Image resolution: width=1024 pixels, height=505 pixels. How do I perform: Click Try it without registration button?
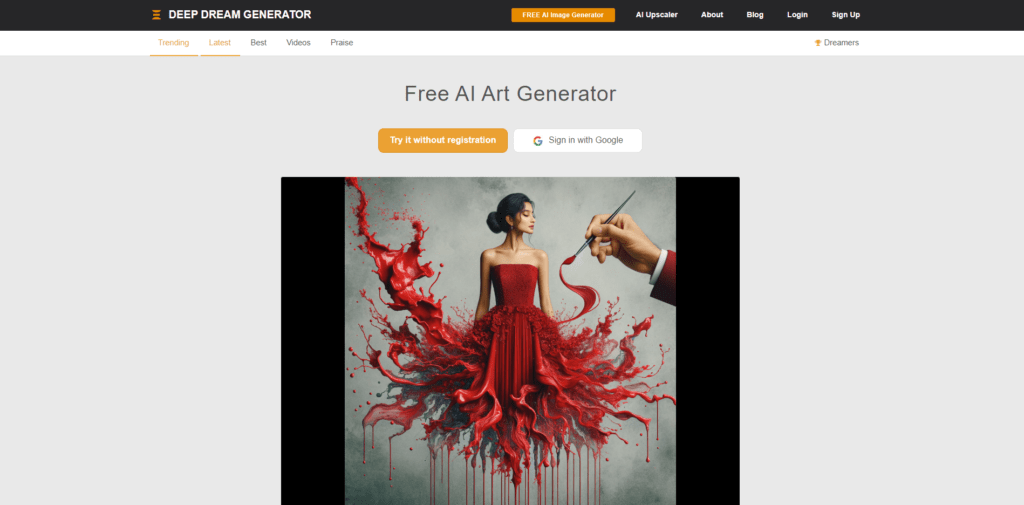[443, 140]
